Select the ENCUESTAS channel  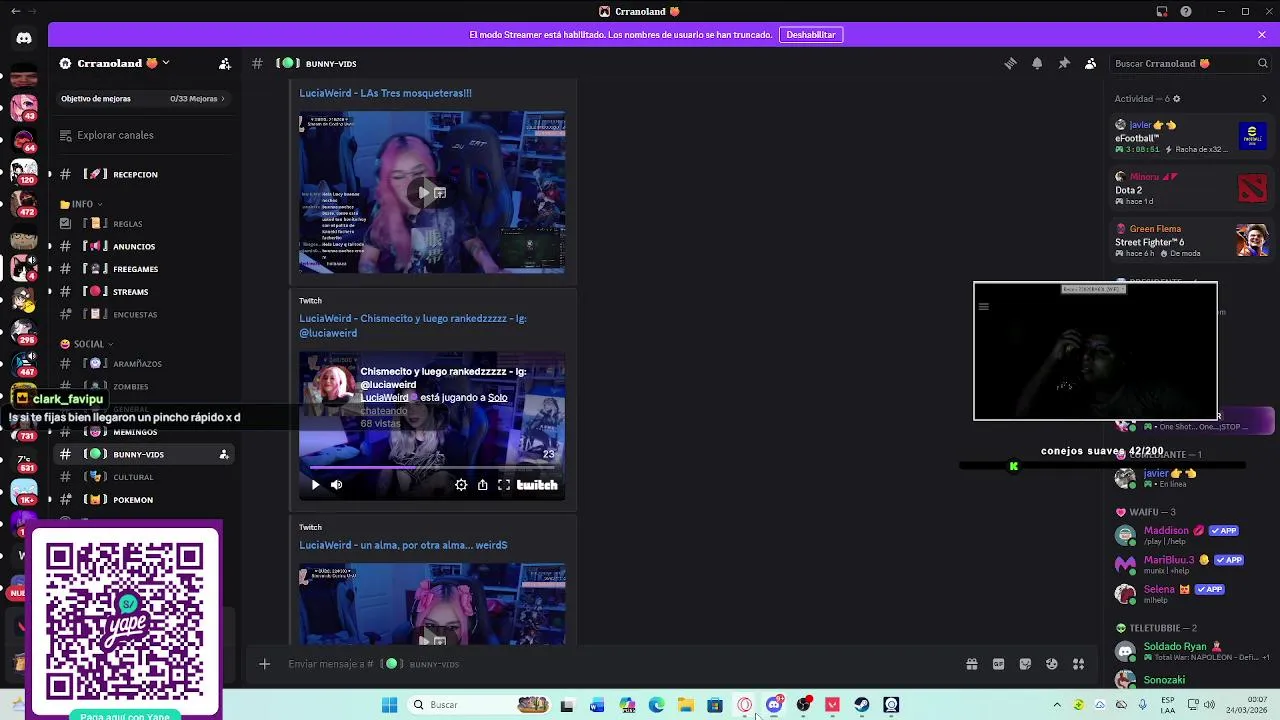coord(145,314)
